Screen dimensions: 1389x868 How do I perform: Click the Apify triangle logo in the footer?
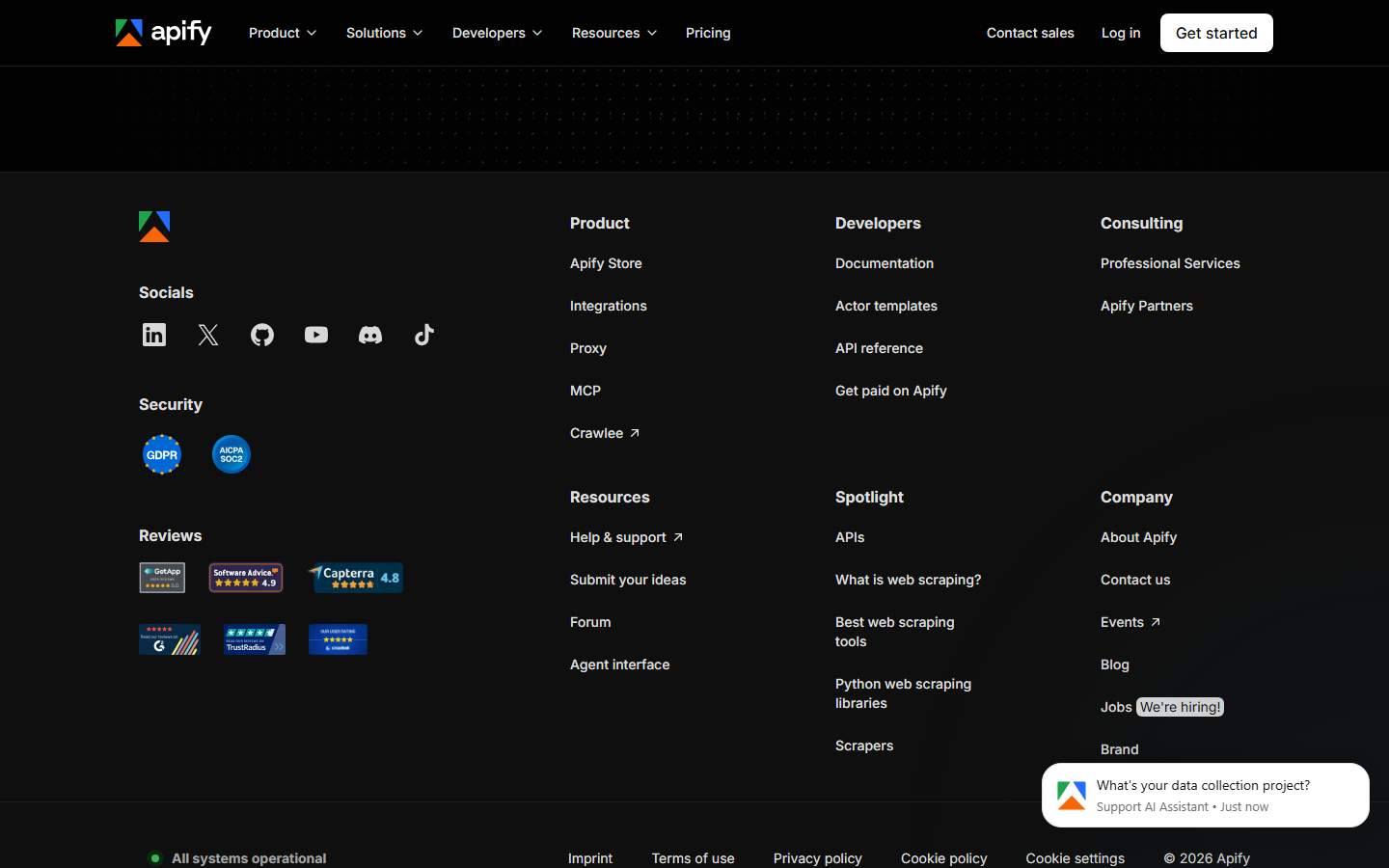154,227
